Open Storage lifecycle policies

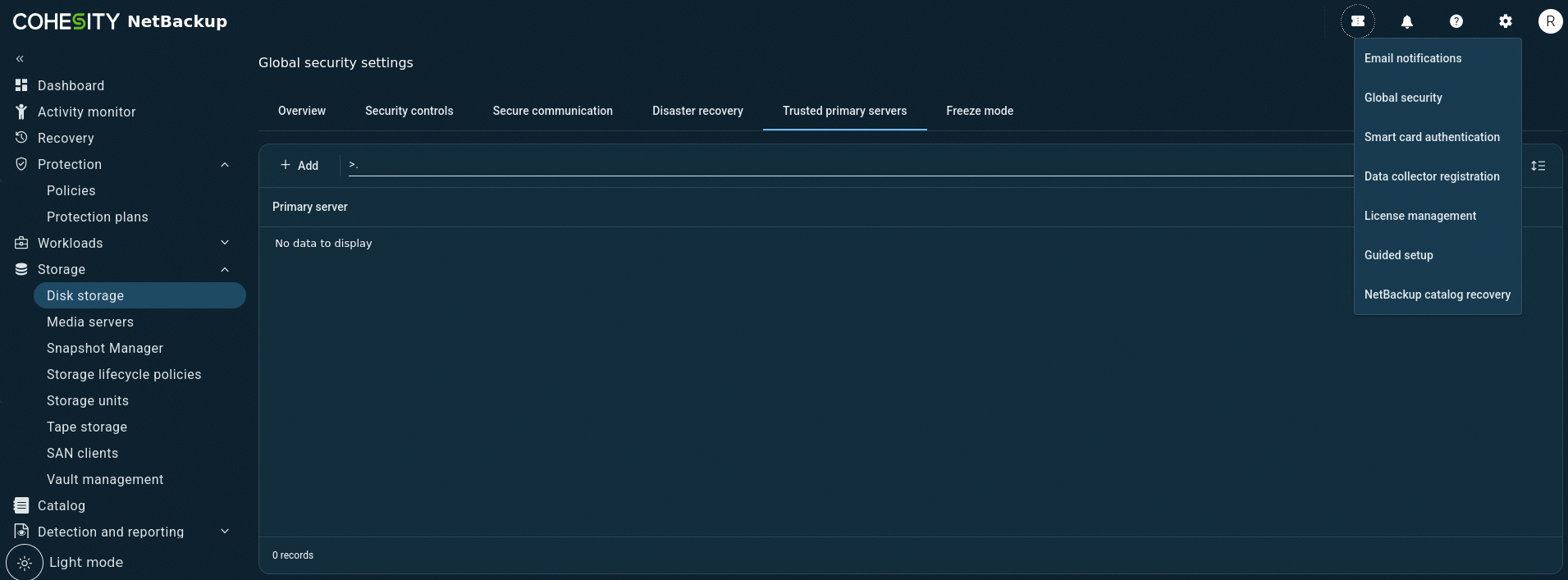pos(124,374)
